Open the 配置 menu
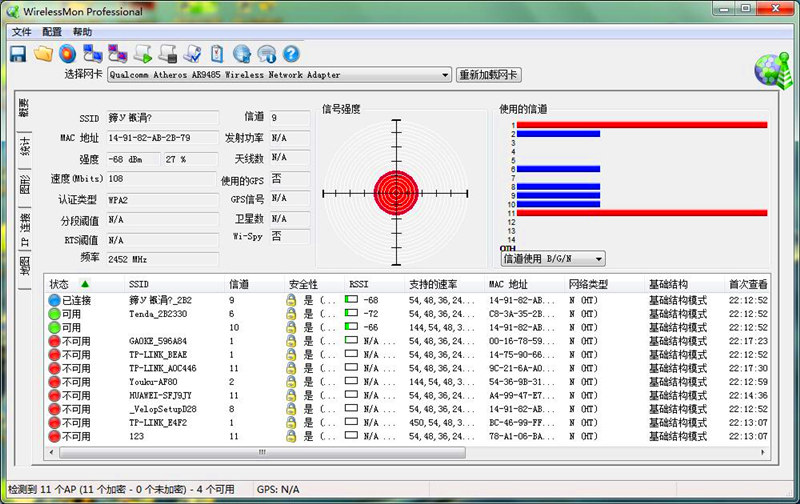 (x=52, y=32)
